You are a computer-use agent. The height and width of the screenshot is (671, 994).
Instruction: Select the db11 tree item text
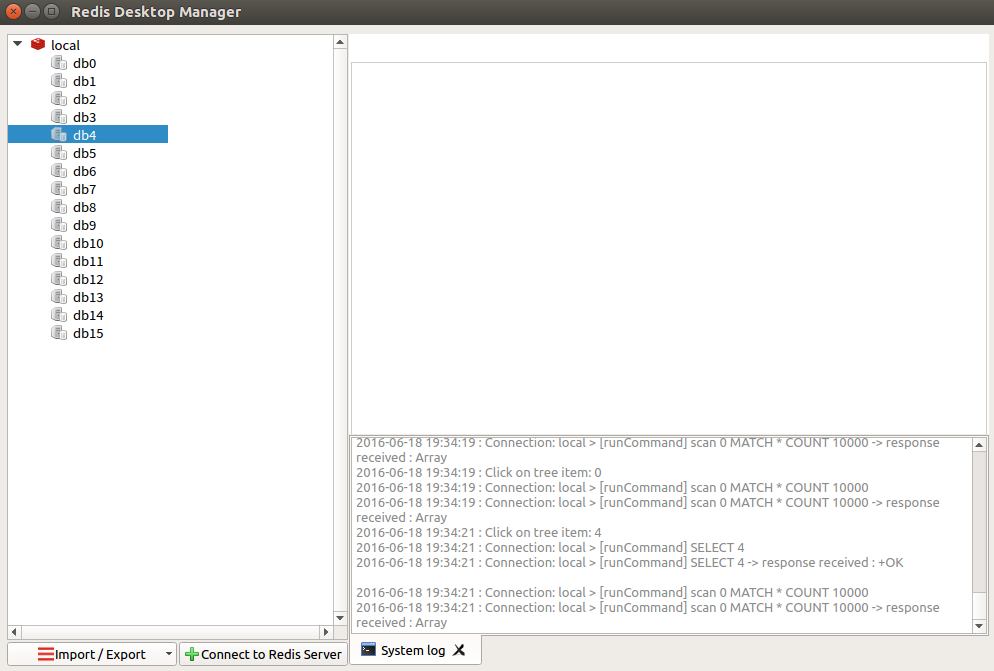pyautogui.click(x=88, y=261)
